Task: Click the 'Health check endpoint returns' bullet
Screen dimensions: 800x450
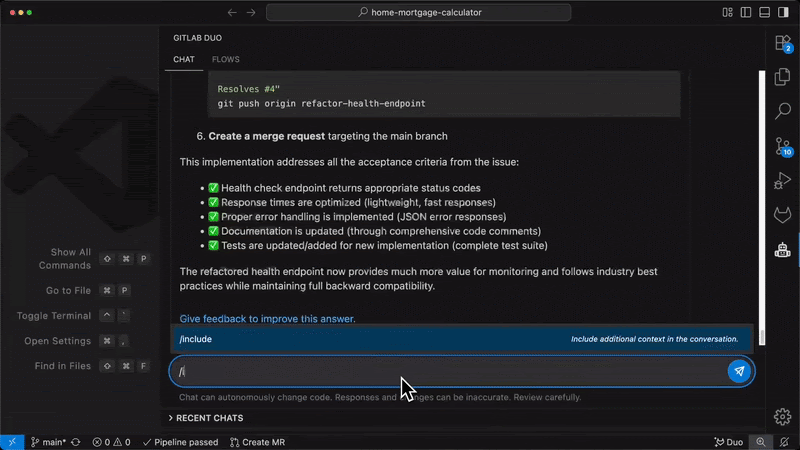Action: (x=351, y=188)
